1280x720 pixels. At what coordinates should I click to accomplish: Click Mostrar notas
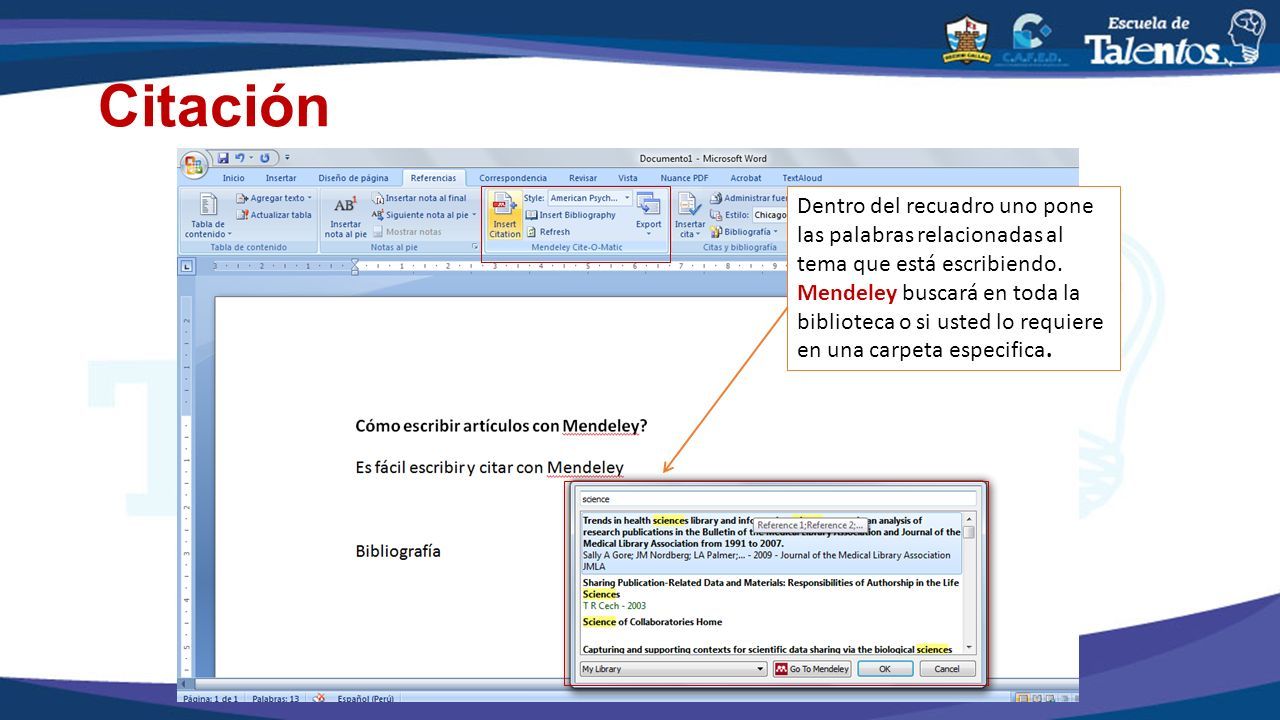click(407, 231)
